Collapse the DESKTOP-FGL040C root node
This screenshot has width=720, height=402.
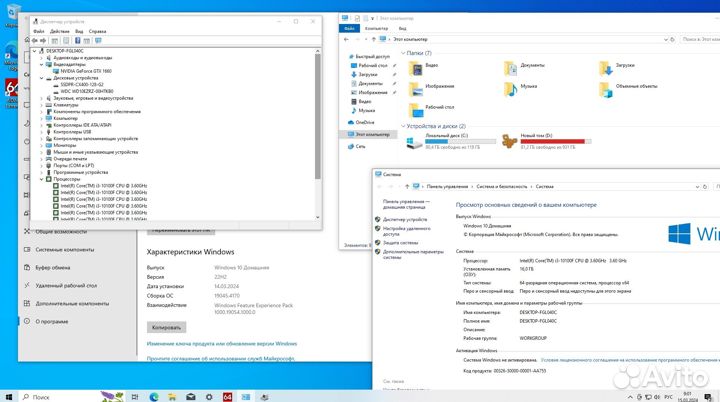coord(34,51)
